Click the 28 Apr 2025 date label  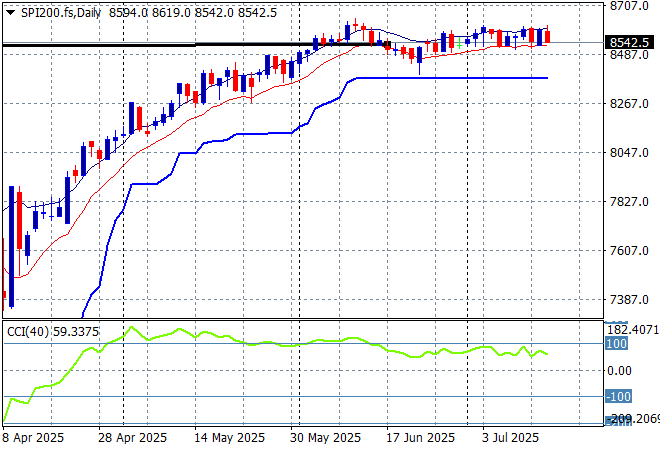(x=133, y=438)
